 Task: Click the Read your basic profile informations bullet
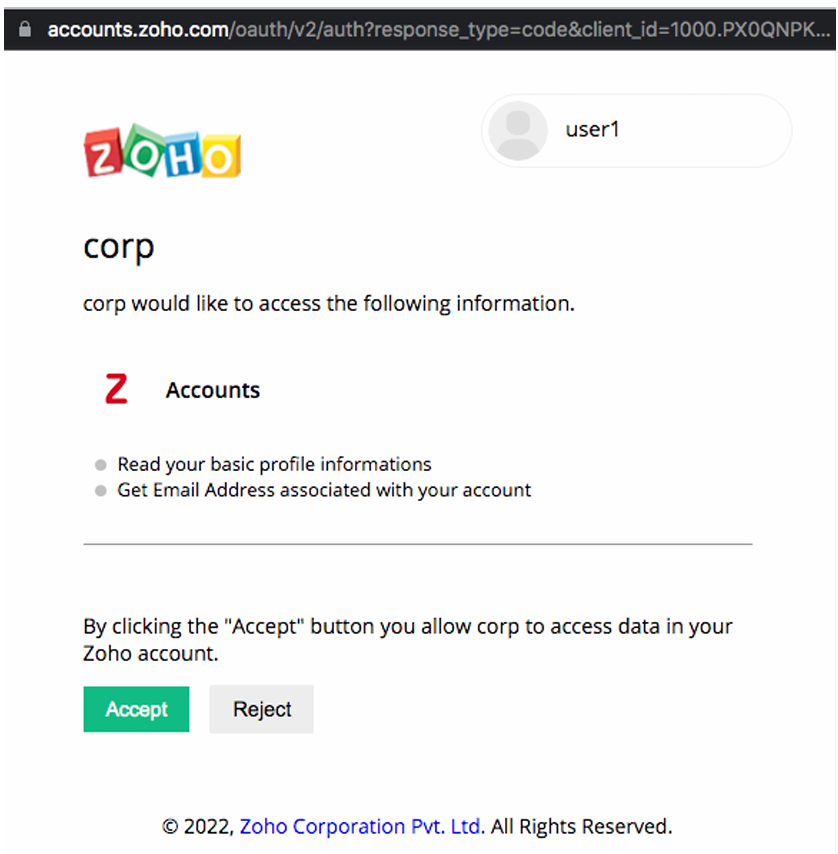click(x=274, y=464)
